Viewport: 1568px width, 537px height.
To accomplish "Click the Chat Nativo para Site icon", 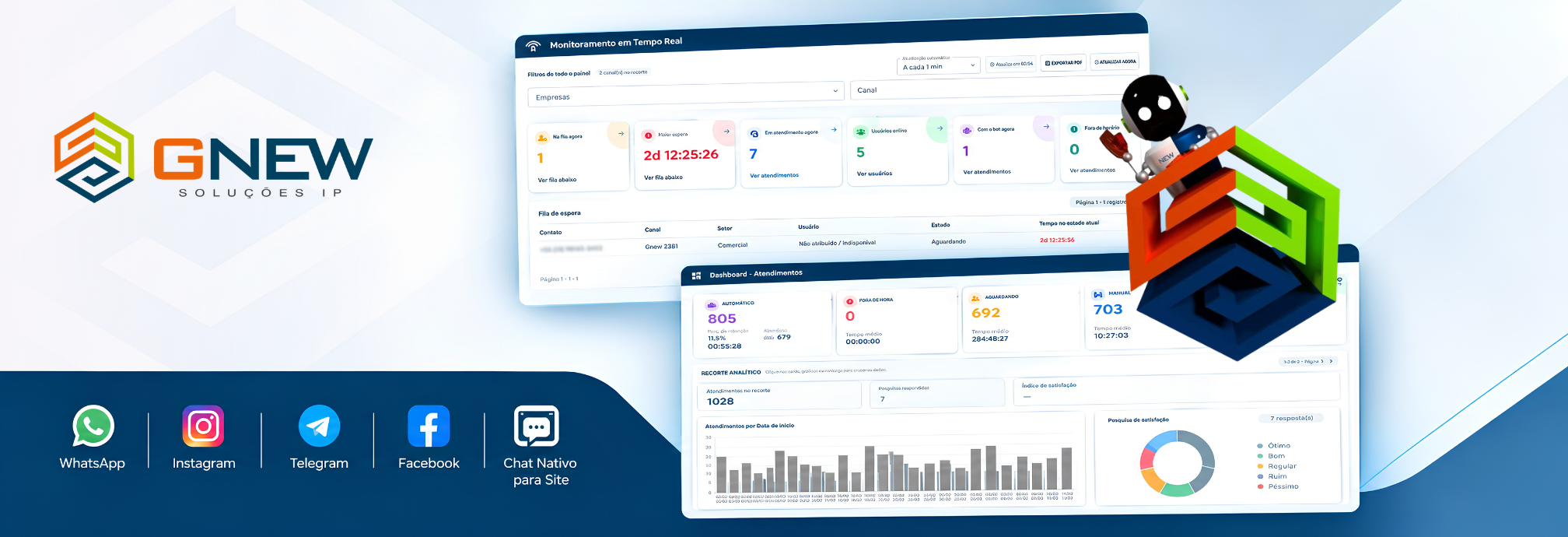I will [x=537, y=426].
